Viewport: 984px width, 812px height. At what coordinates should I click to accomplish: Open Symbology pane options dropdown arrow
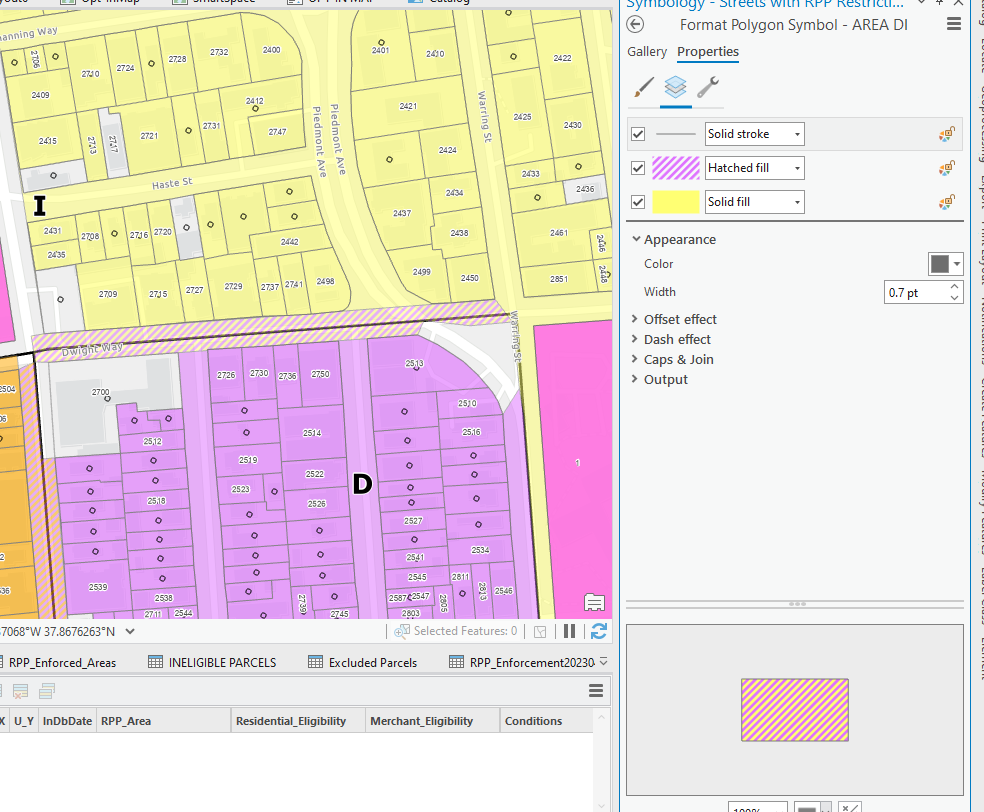coord(921,3)
